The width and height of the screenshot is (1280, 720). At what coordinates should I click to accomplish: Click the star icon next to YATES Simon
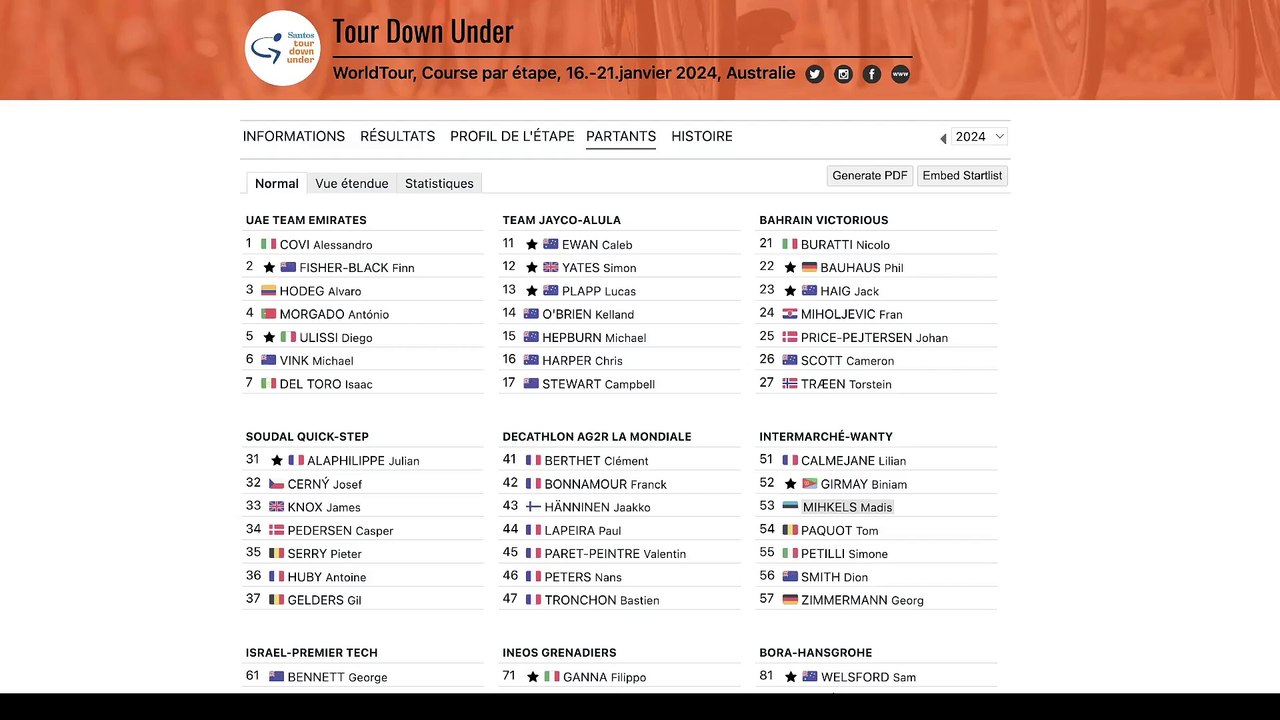pos(532,267)
